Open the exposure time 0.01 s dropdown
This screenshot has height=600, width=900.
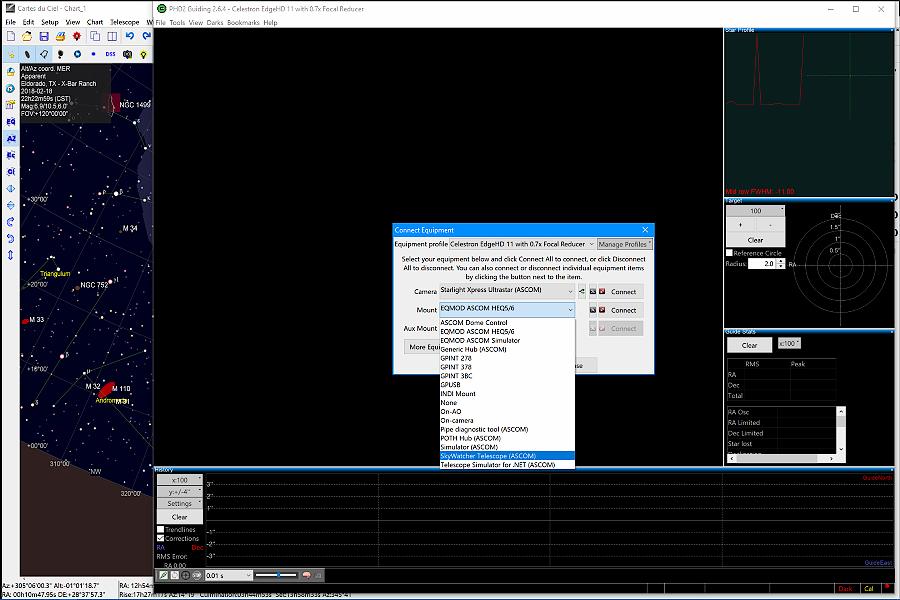coord(229,575)
